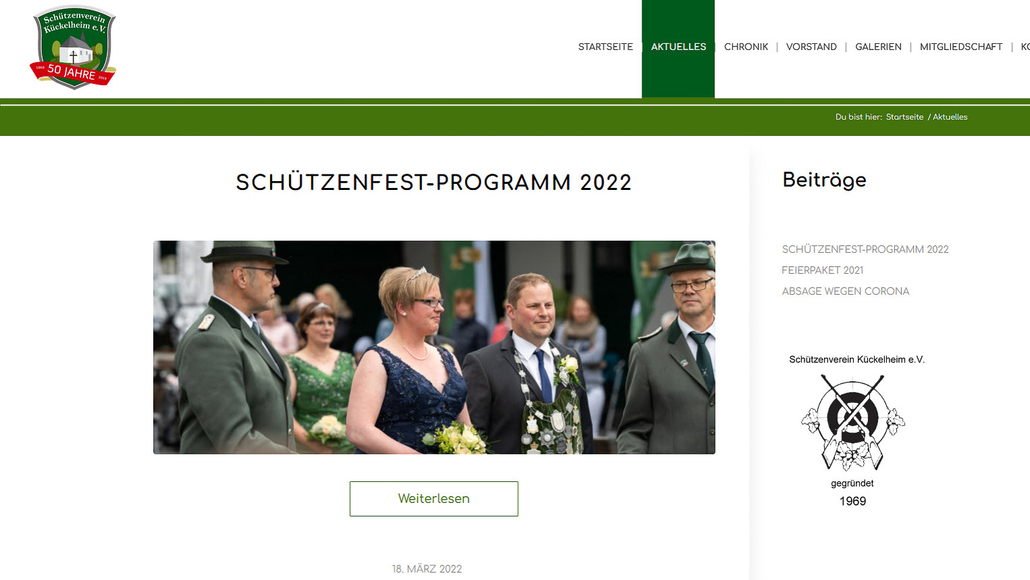Go to the Vorstand page

[x=811, y=47]
